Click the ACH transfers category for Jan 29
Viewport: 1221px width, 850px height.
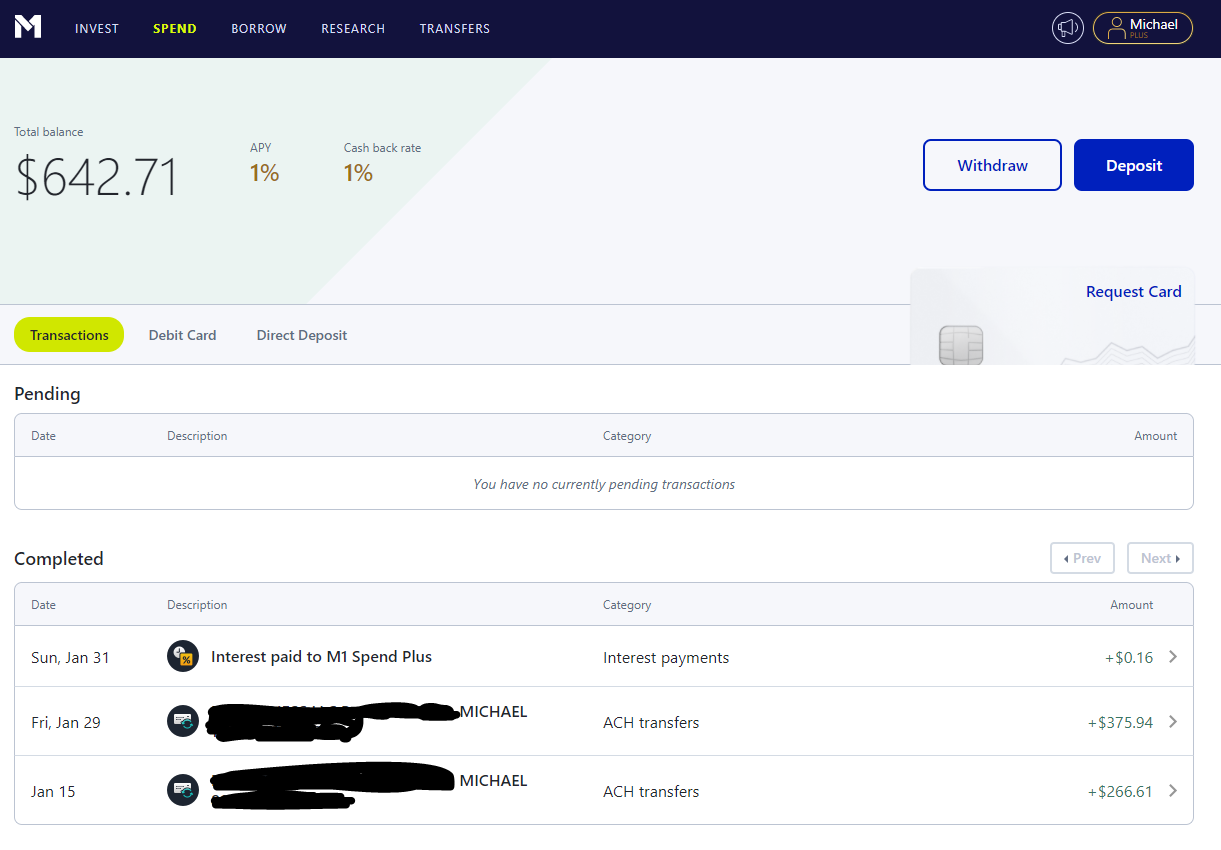[x=651, y=722]
